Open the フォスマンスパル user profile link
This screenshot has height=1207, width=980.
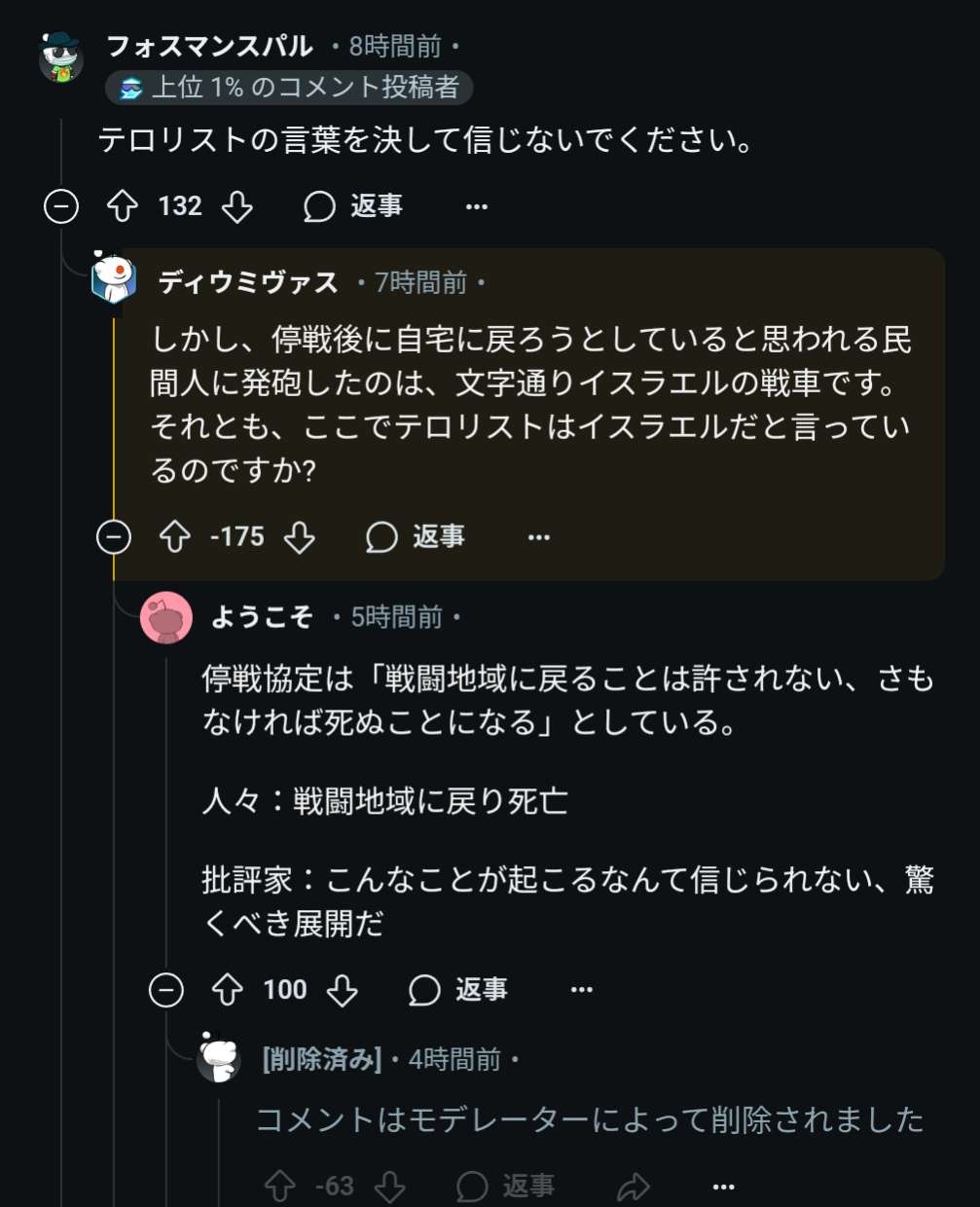[209, 46]
